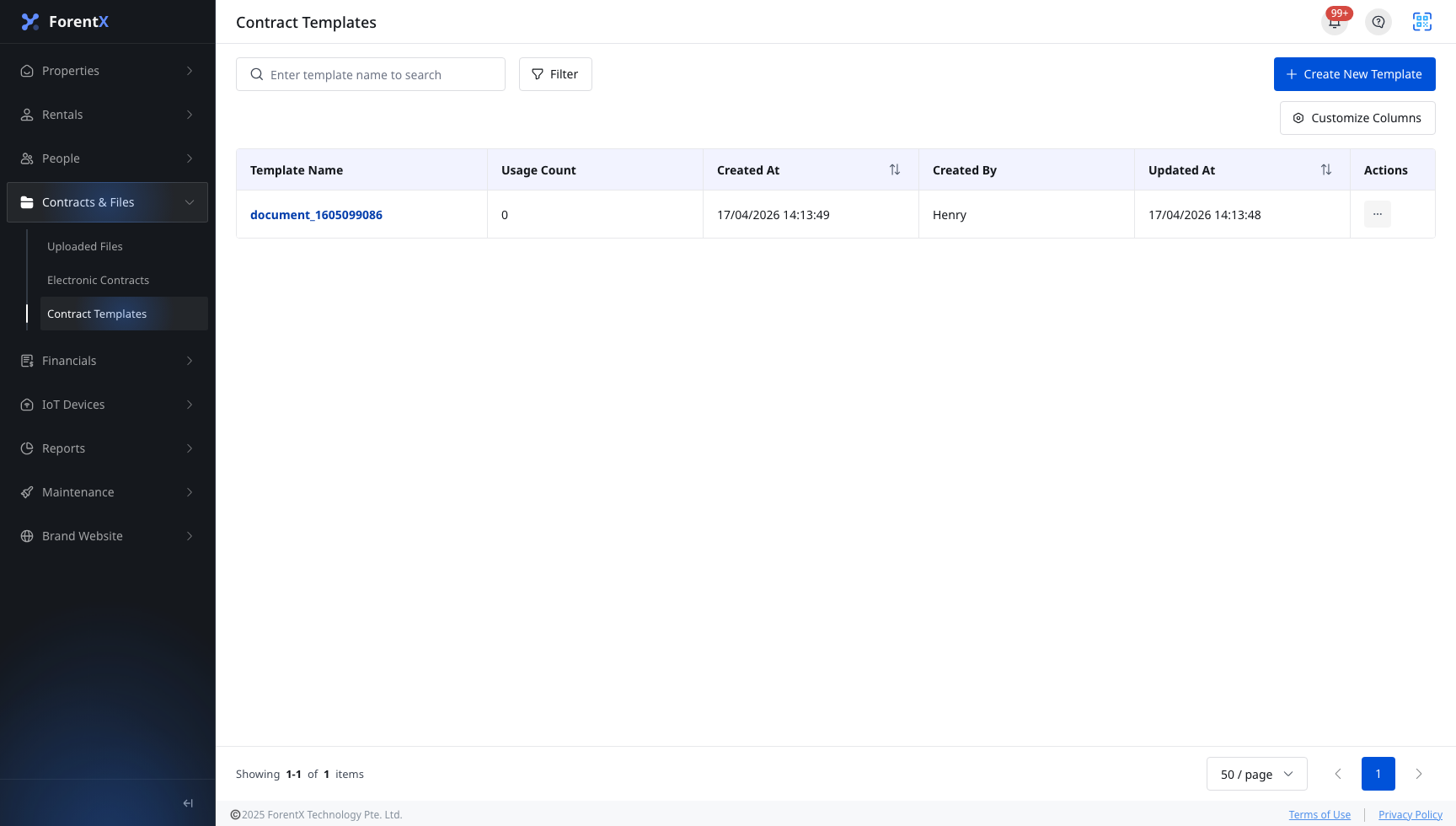Open the Filter button
The width and height of the screenshot is (1456, 826).
[555, 74]
